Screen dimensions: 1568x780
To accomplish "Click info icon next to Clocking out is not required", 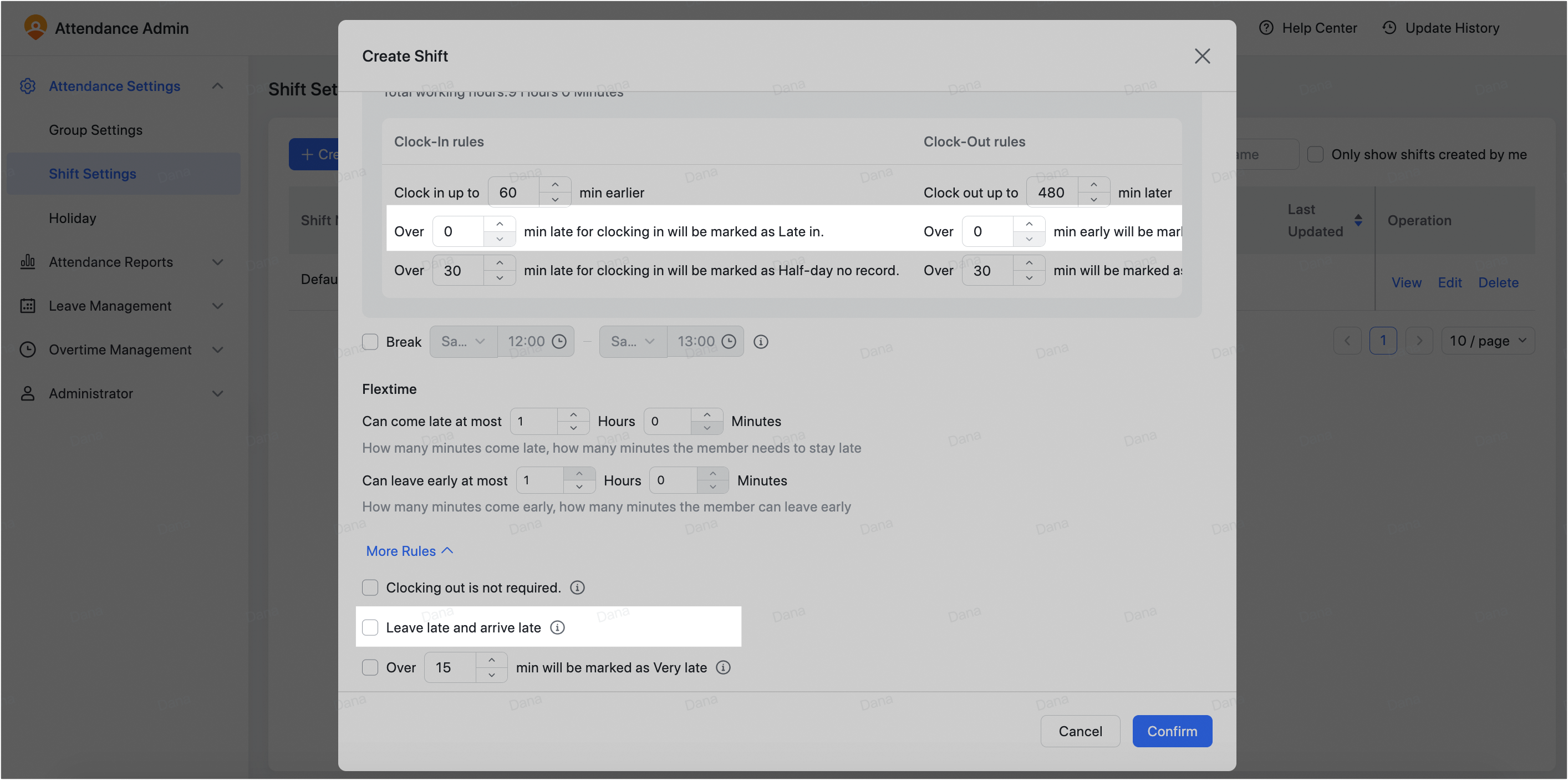I will coord(577,587).
